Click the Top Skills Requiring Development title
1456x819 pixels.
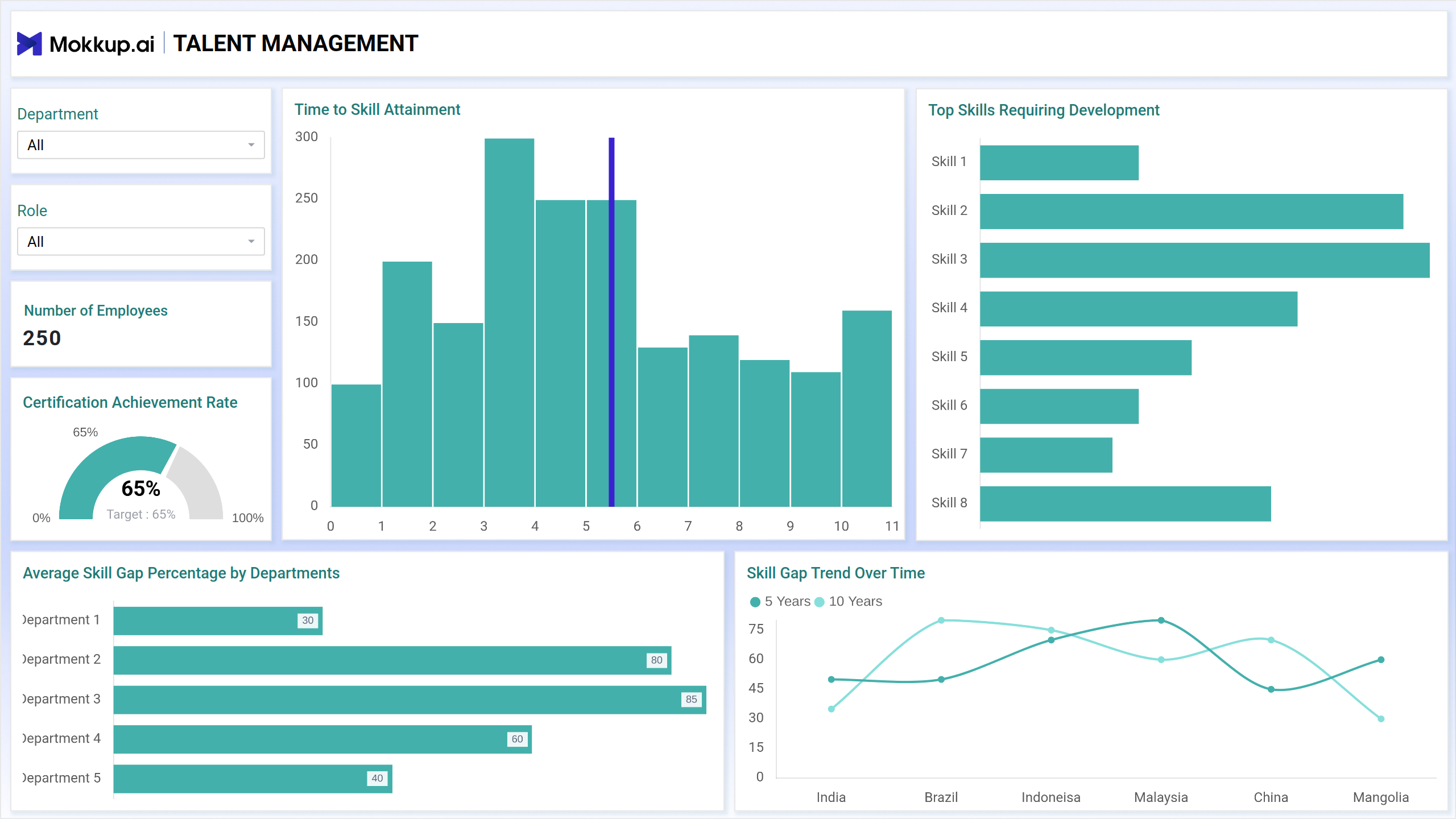1044,110
